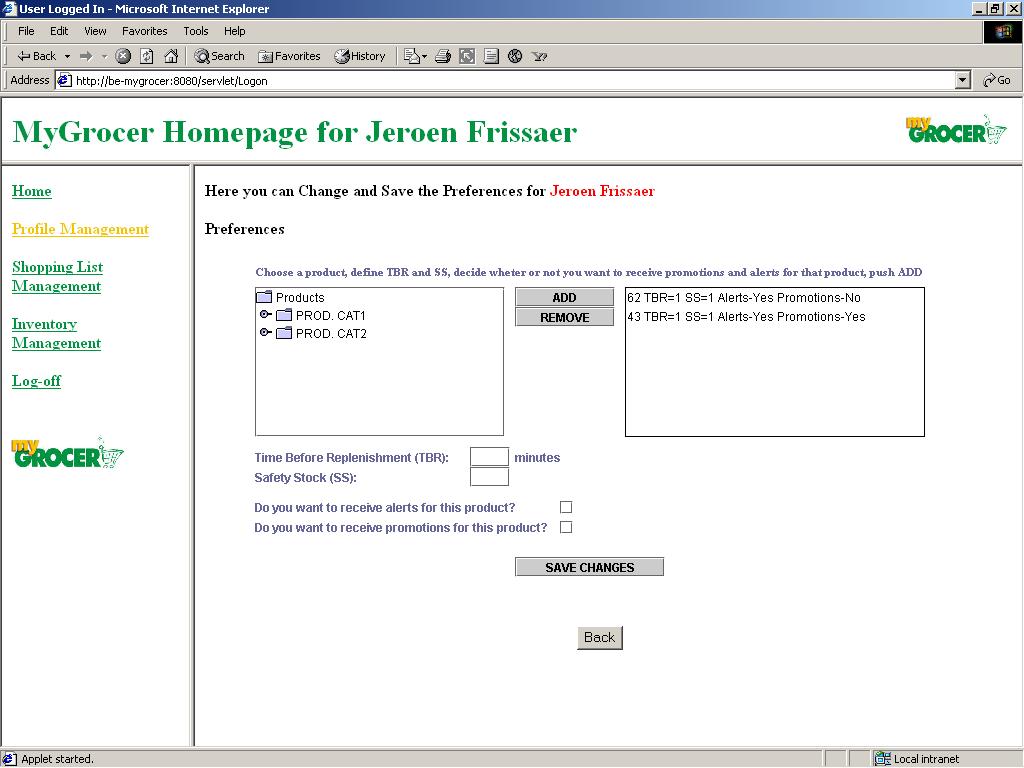1024x768 pixels.
Task: Click the ADD button
Action: (x=564, y=298)
